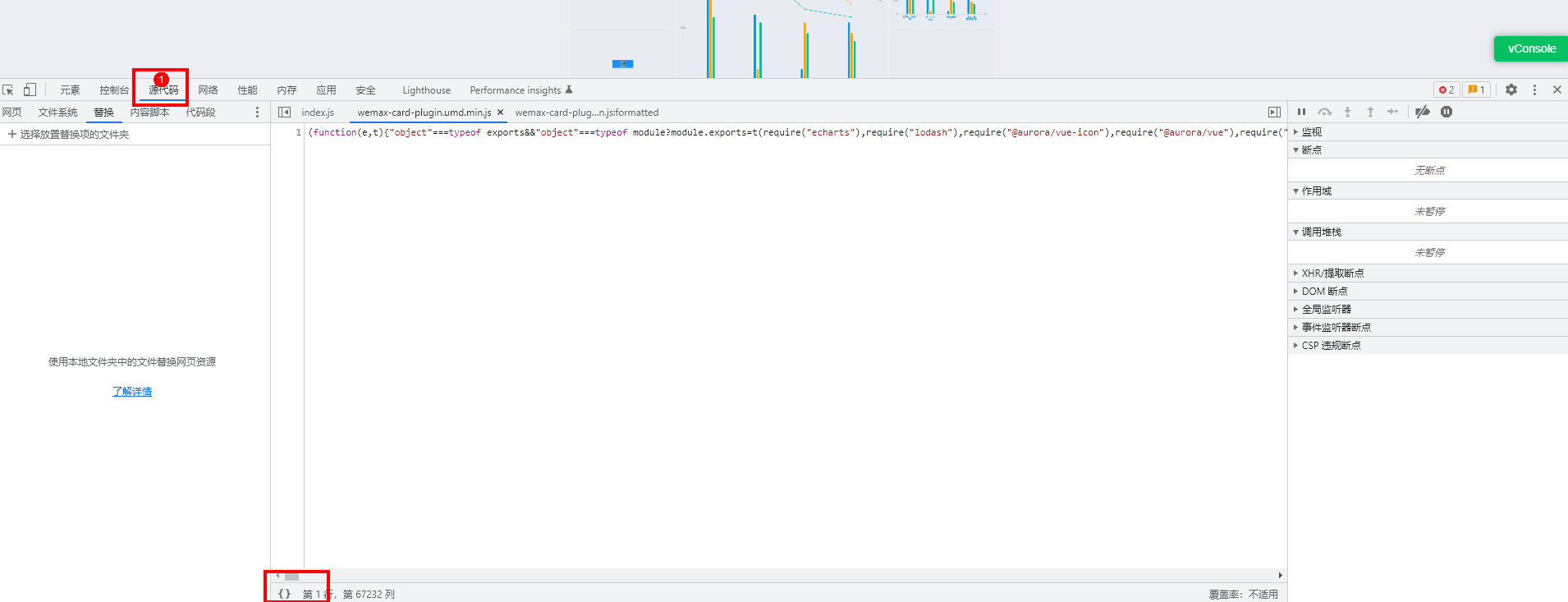Expand the 监视 section

[x=1428, y=131]
